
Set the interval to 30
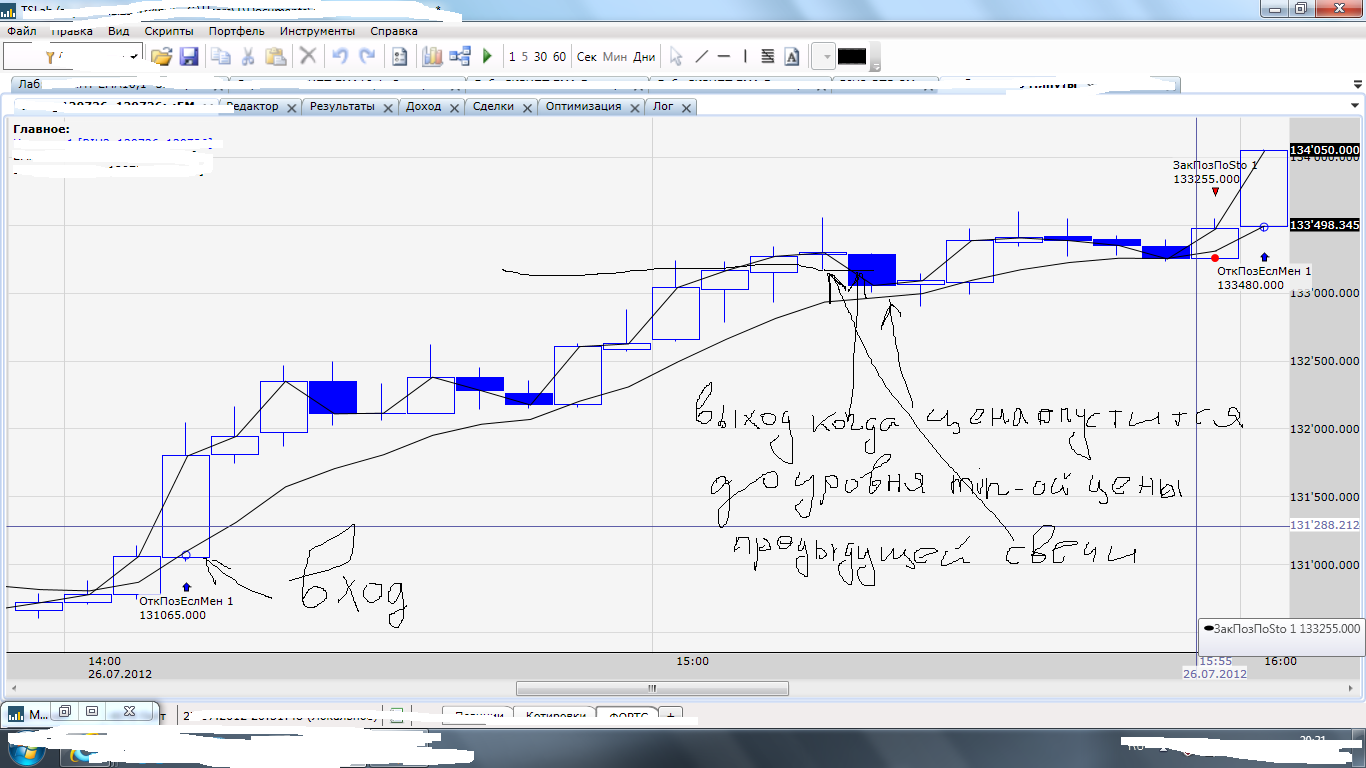click(540, 57)
